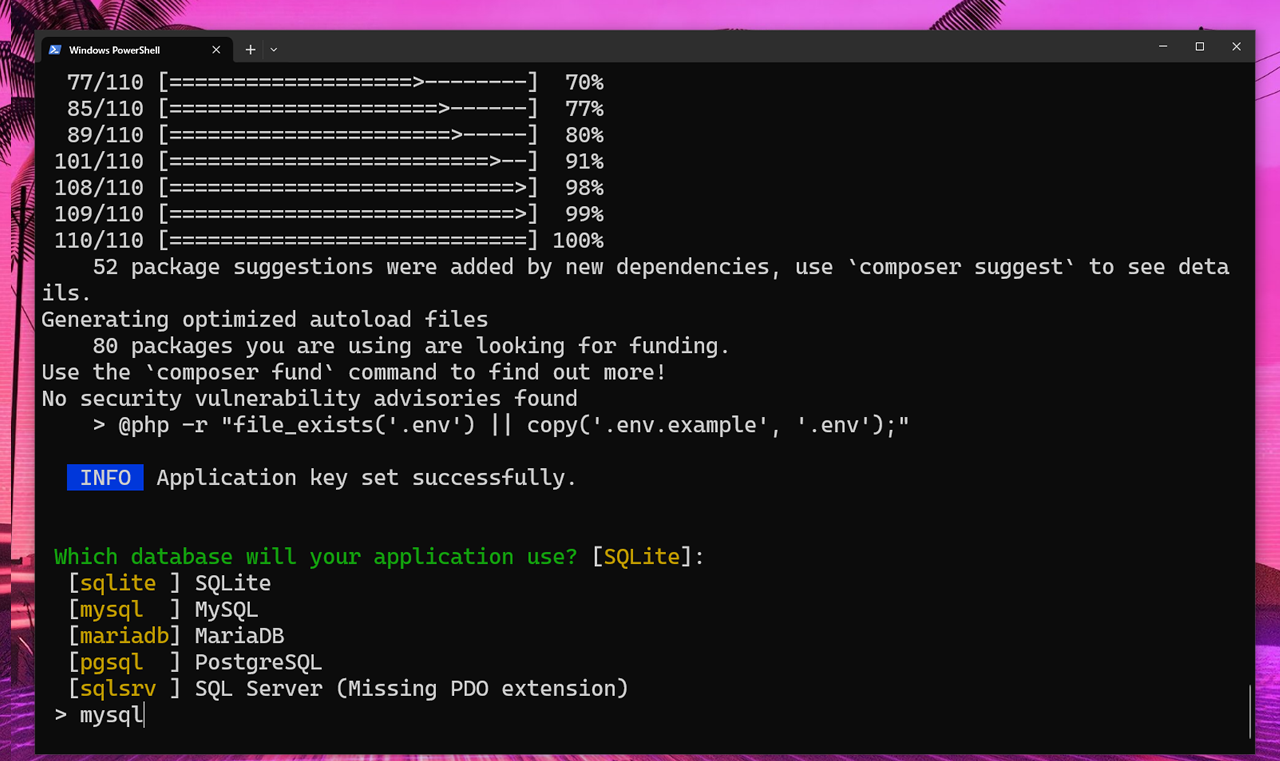The image size is (1280, 761).
Task: Expand the new tab profile dropdown
Action: click(274, 50)
